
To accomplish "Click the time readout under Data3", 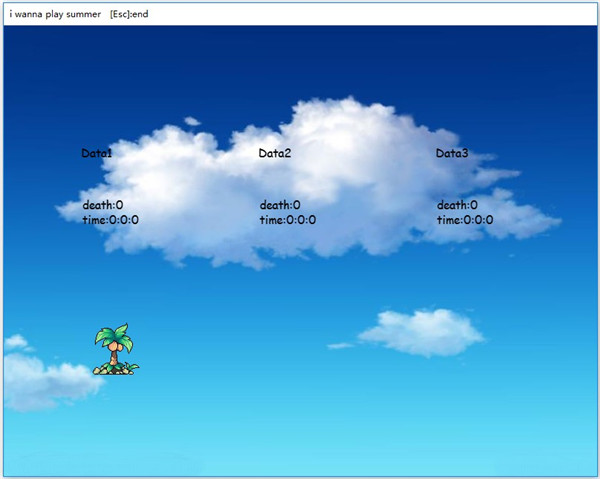I will [465, 220].
